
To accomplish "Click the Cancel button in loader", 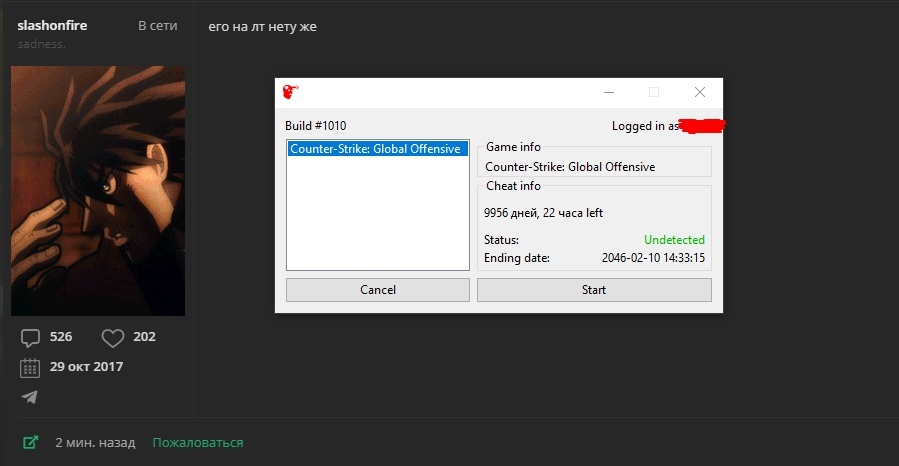I will [x=378, y=290].
